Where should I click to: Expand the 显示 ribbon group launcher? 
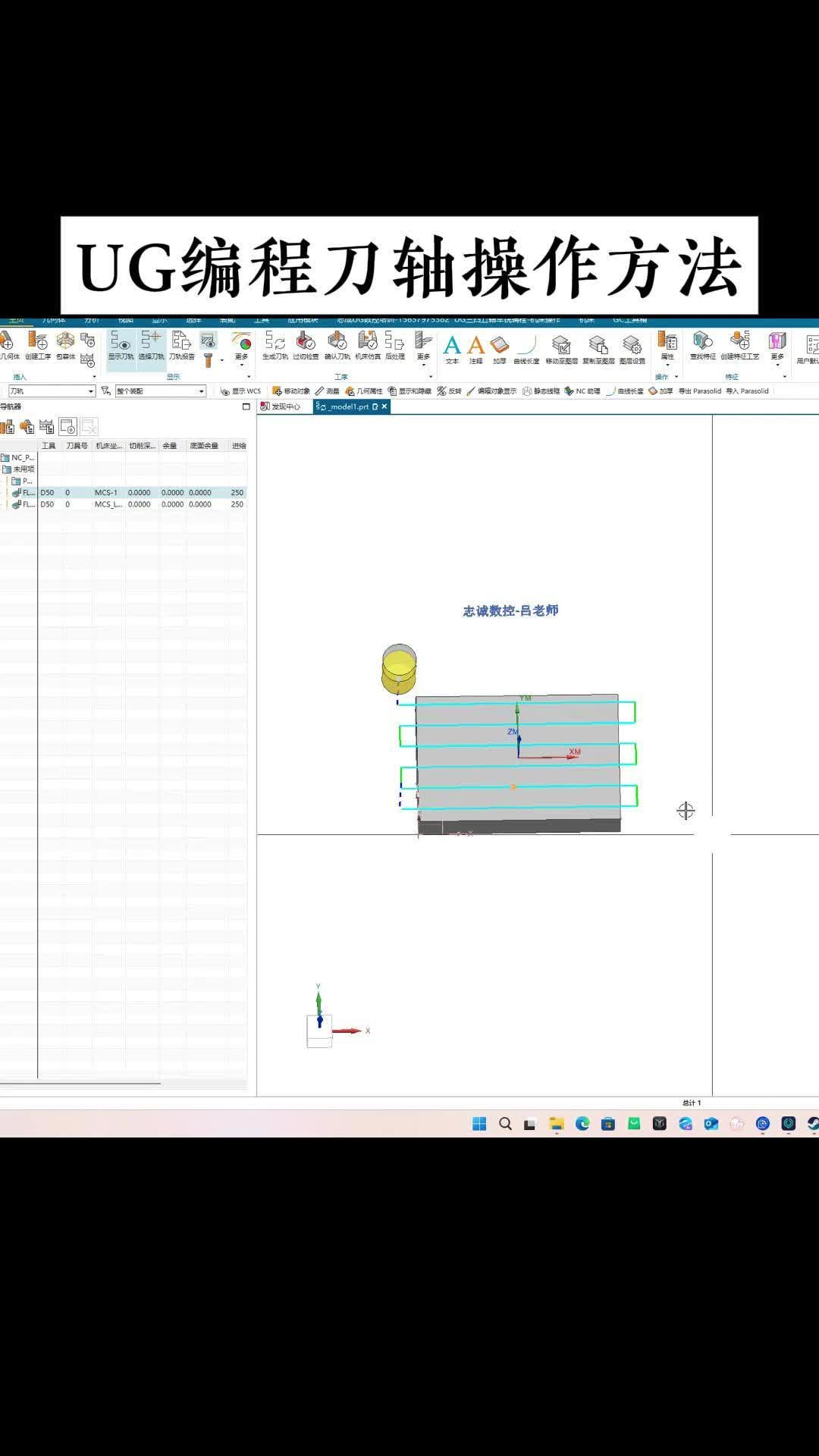click(249, 377)
